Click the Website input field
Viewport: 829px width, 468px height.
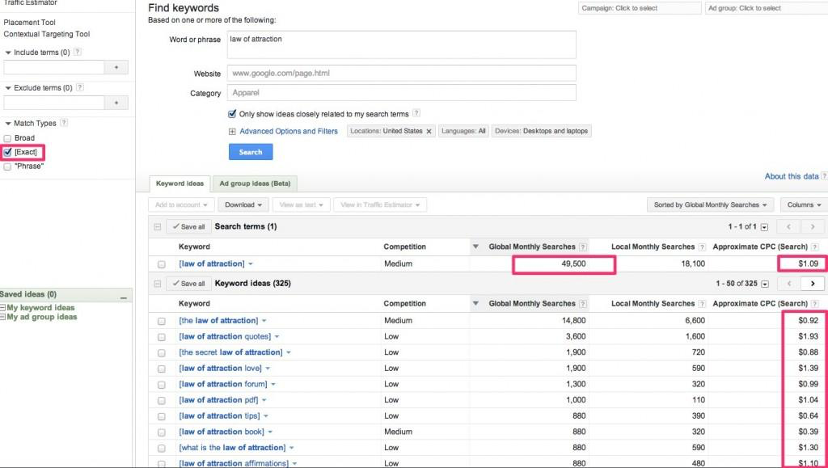tap(401, 73)
